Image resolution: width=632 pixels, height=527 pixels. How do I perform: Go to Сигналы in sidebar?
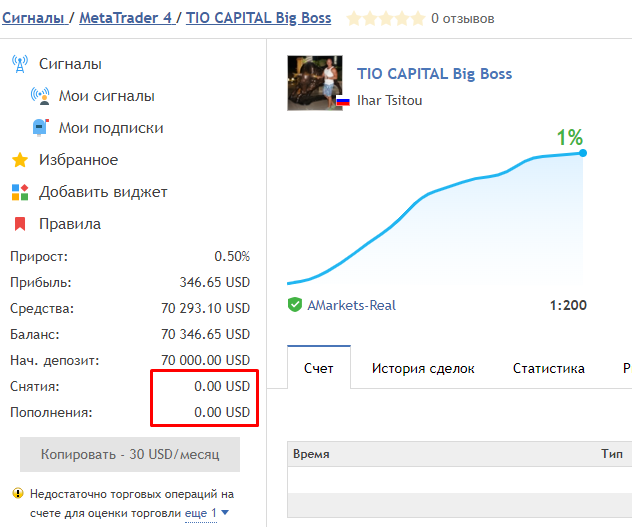[70, 64]
